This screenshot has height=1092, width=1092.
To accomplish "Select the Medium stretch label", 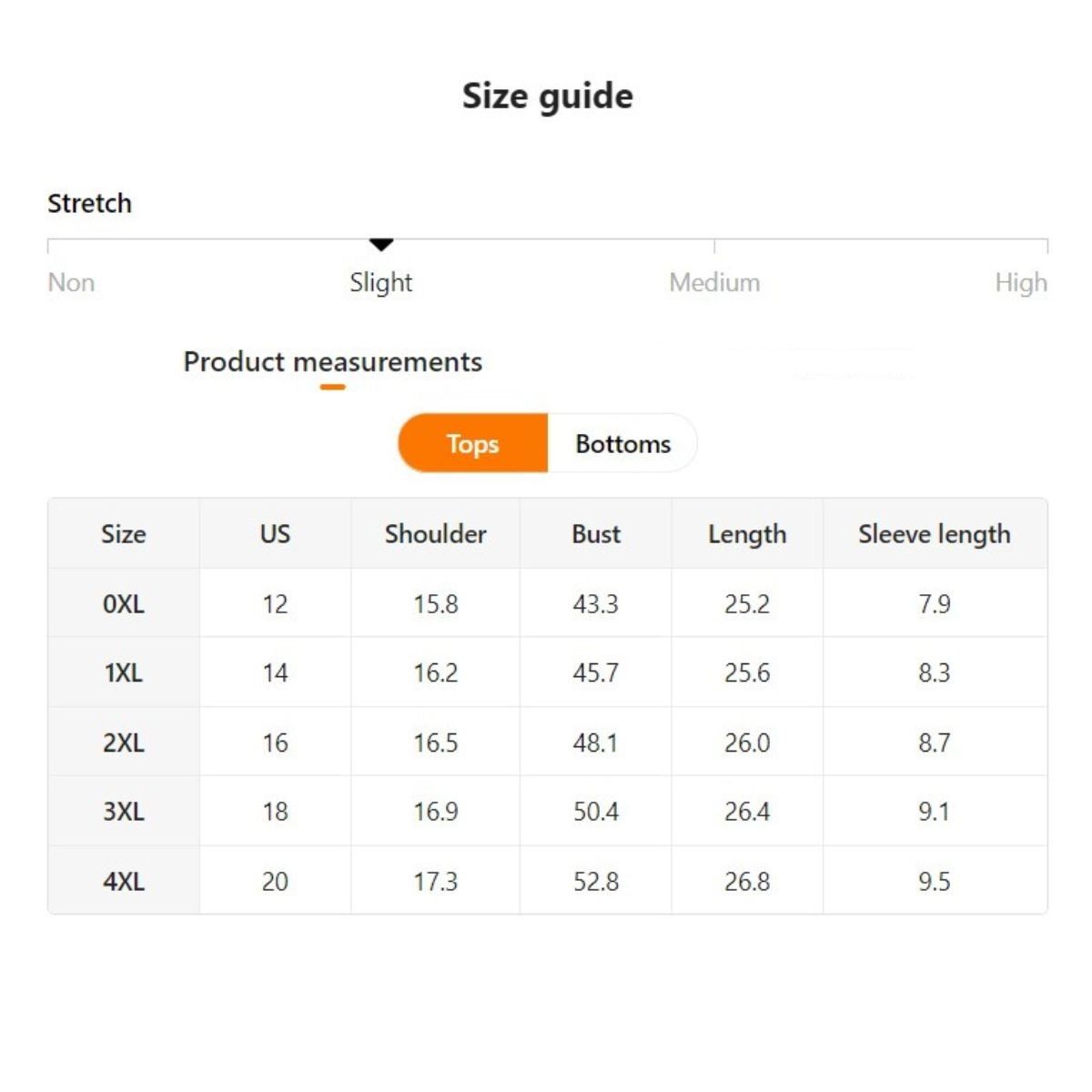I will 714,283.
